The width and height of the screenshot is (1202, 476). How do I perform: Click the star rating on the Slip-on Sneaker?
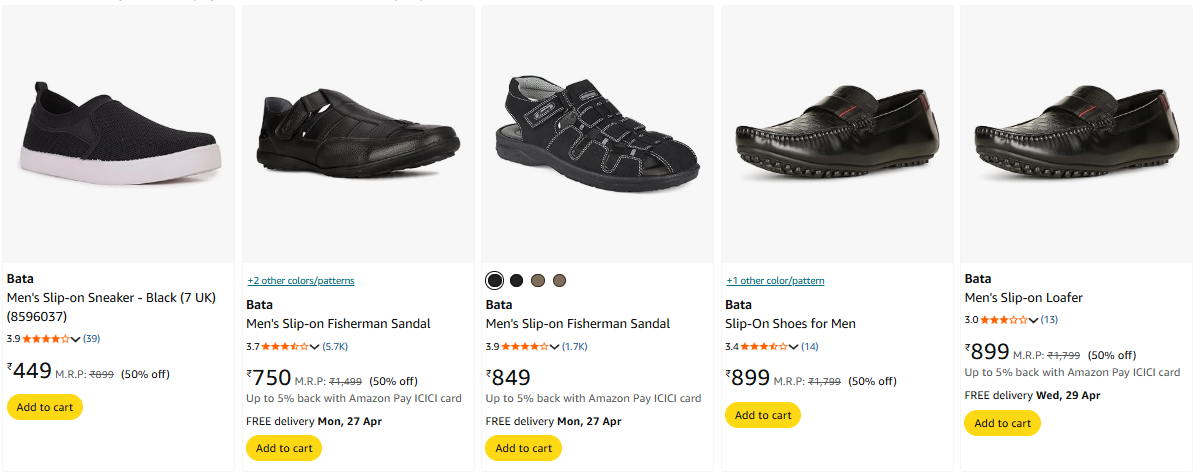[x=46, y=339]
